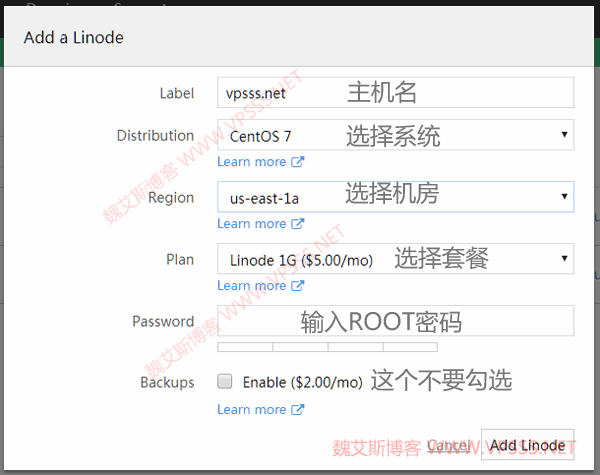Click into the Password input field

(x=395, y=321)
